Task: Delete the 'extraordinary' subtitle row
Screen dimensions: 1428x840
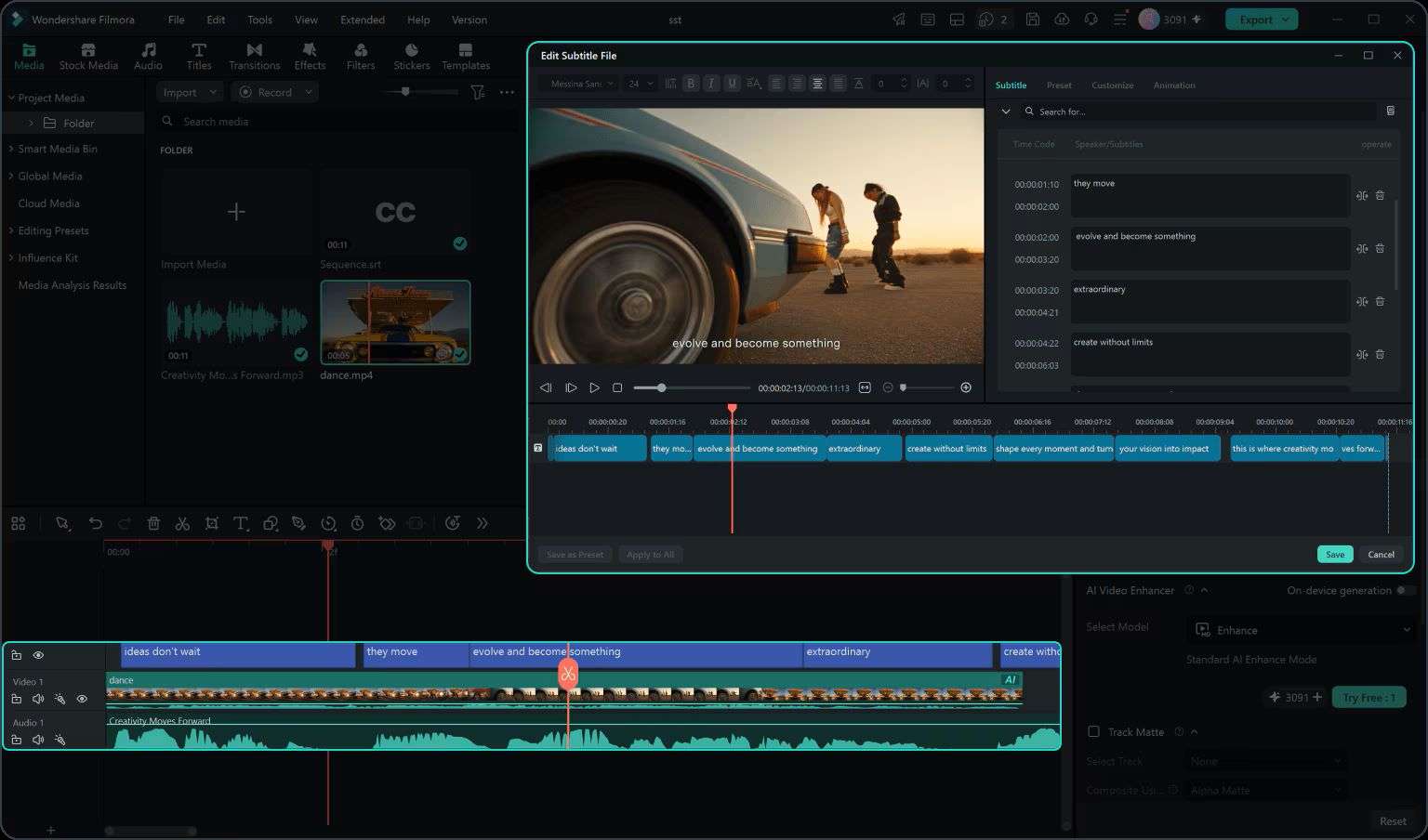Action: [x=1380, y=301]
